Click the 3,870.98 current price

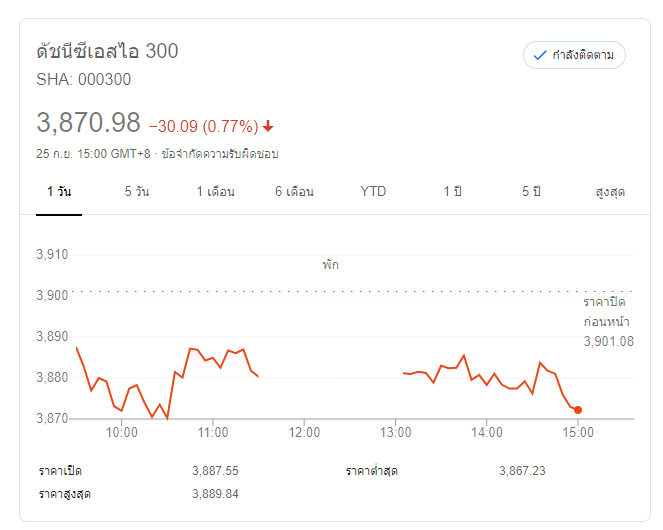click(x=89, y=124)
